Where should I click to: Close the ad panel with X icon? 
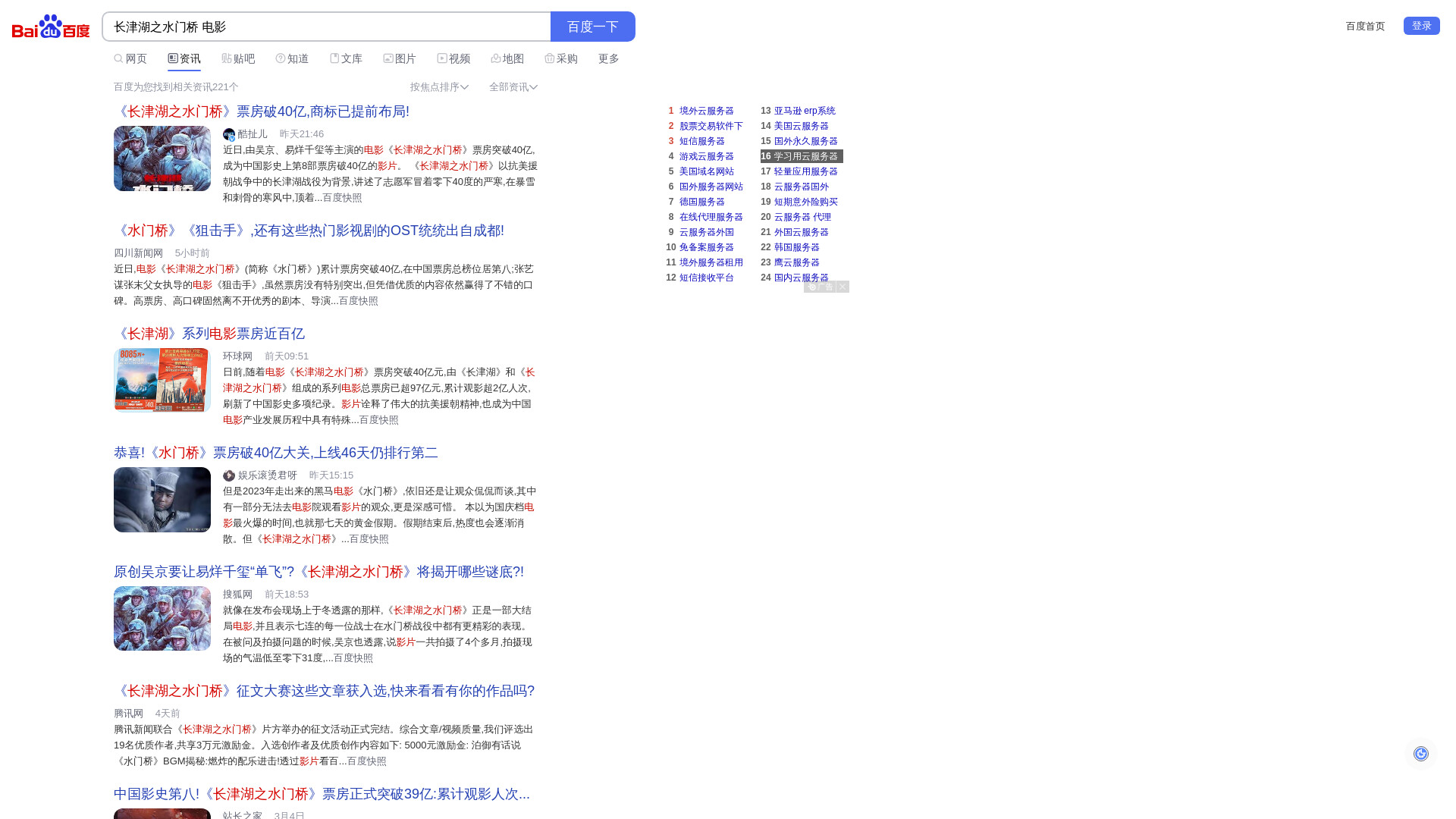[843, 287]
